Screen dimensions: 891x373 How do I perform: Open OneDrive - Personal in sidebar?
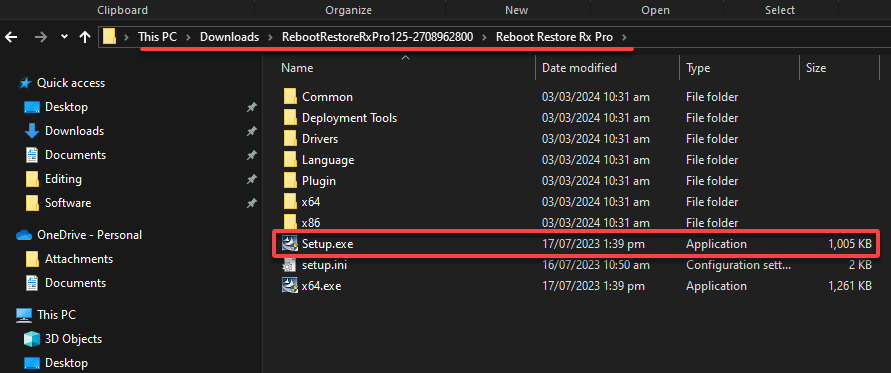pyautogui.click(x=89, y=235)
